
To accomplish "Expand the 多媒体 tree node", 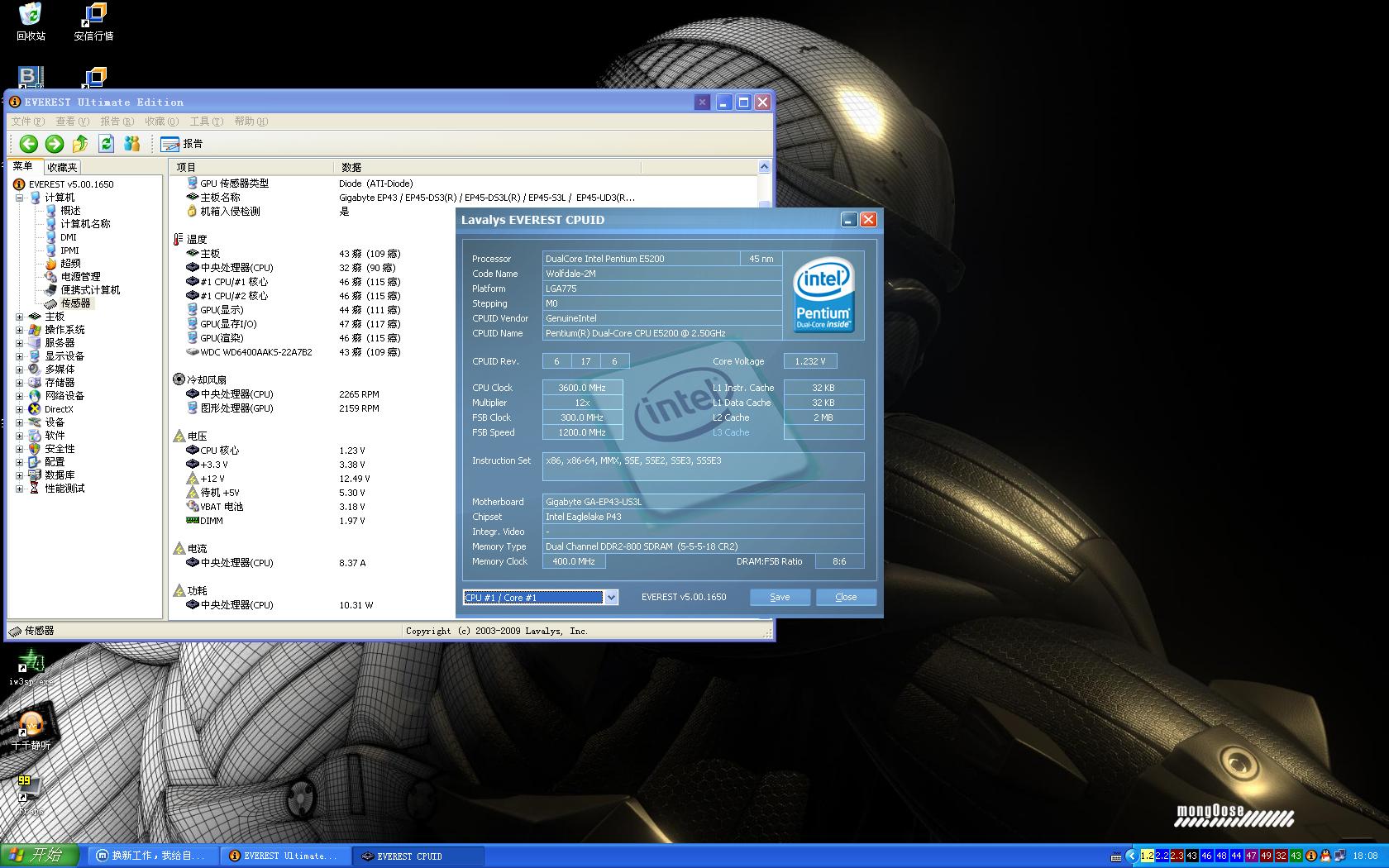I will pyautogui.click(x=19, y=370).
